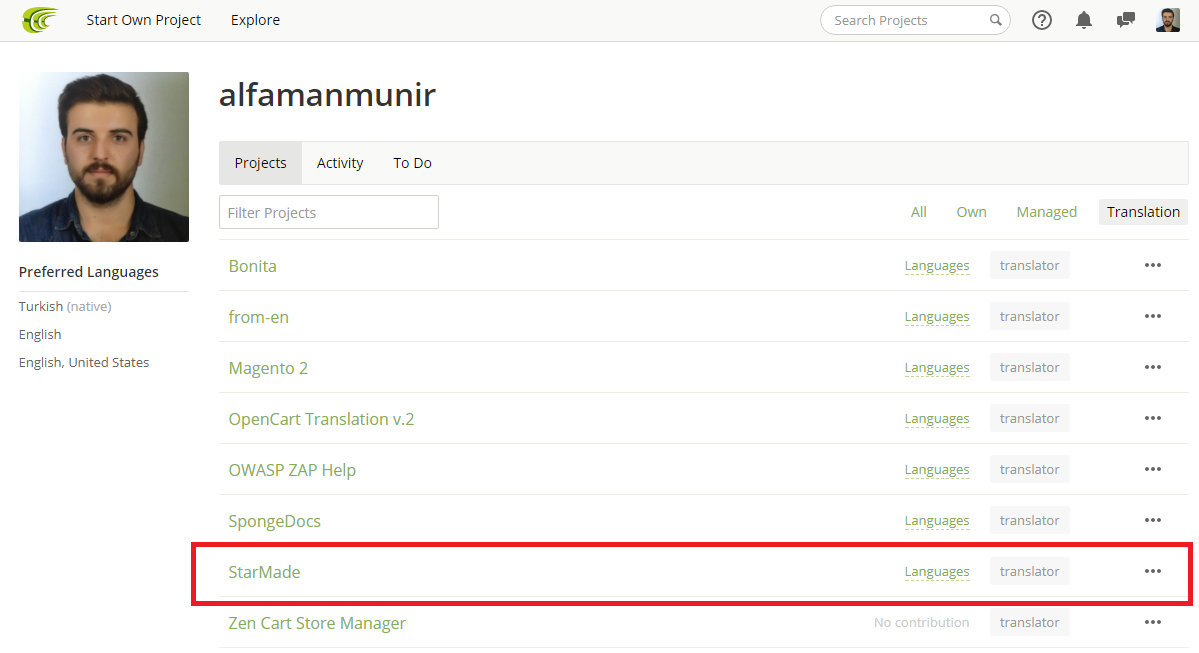
Task: Expand Languages for SpongeDocs
Action: point(937,521)
